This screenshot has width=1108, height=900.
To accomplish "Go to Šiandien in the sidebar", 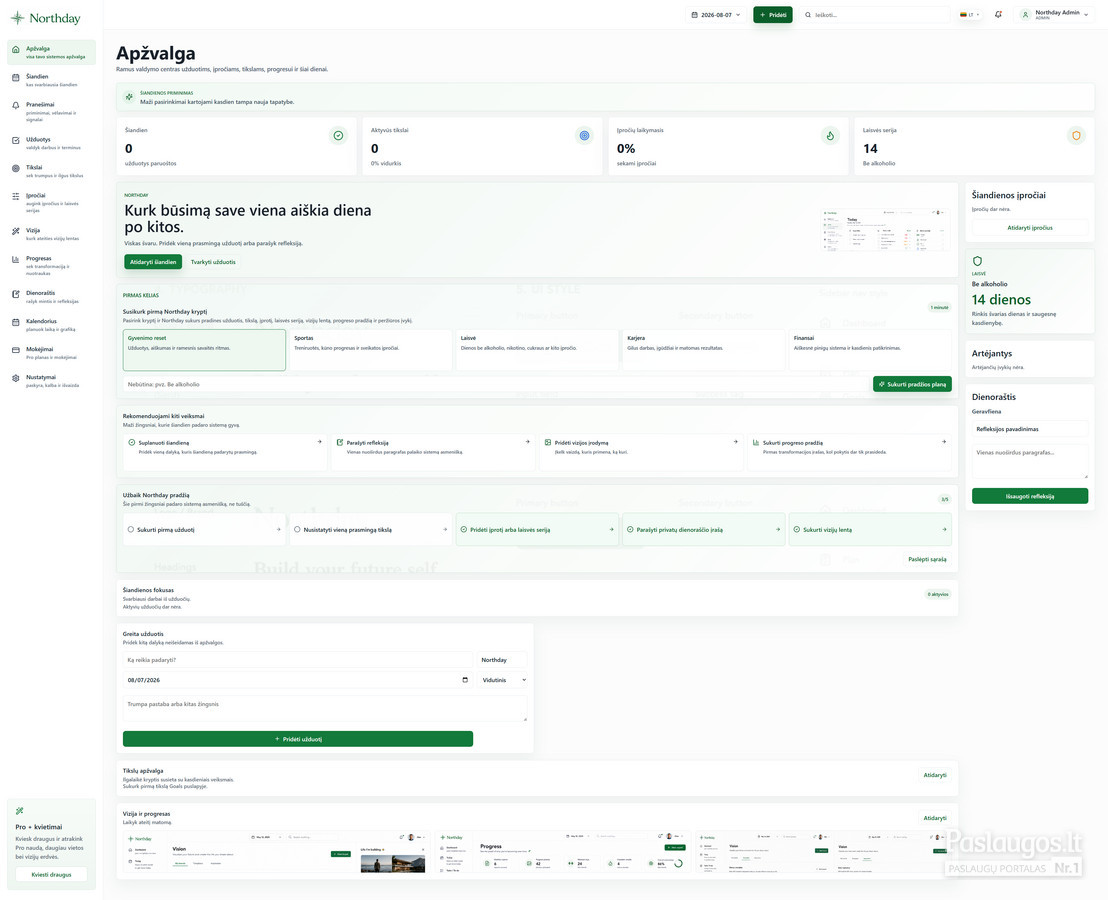I will tap(51, 80).
